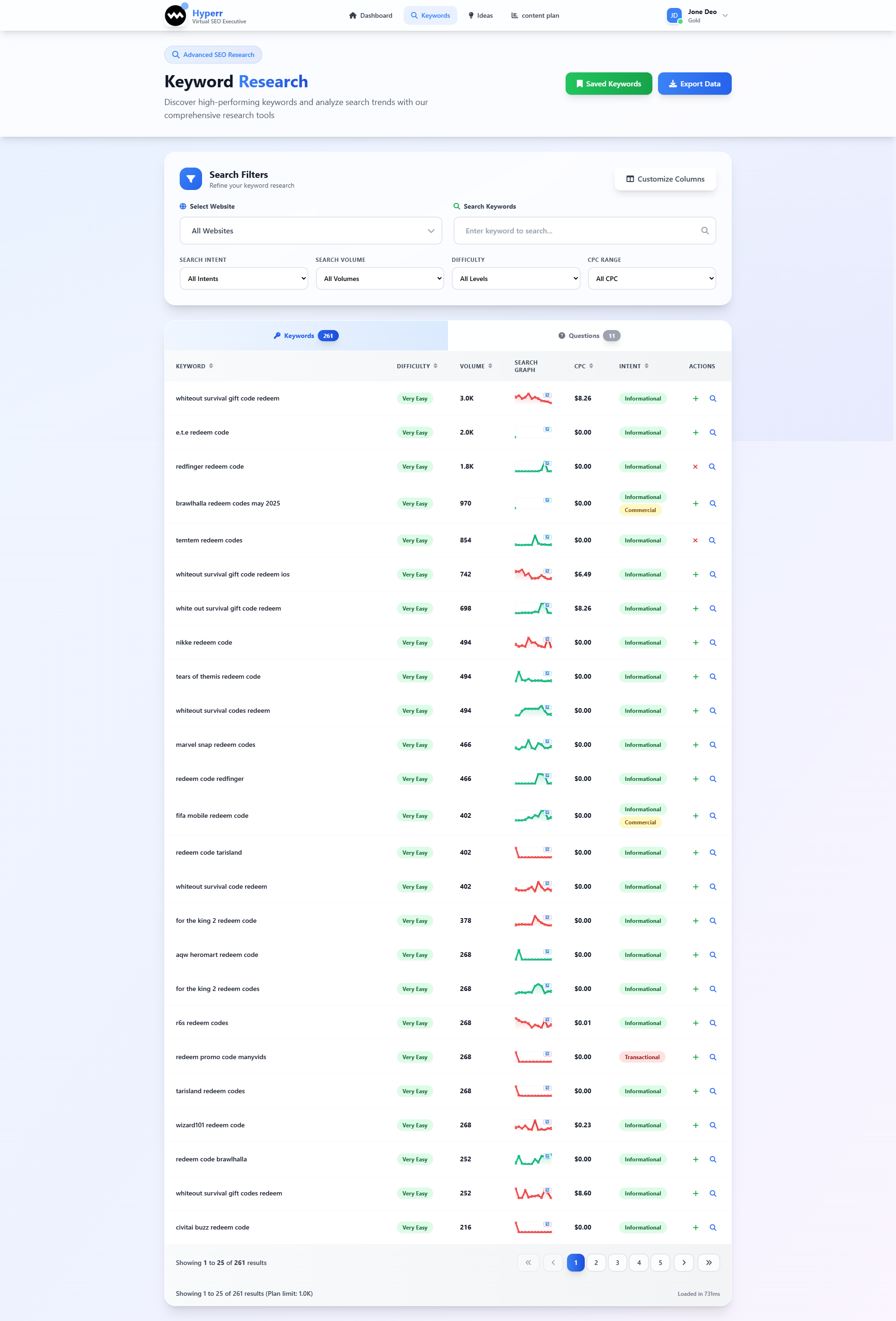Sort by the Keyword column
The image size is (896, 1321).
click(x=194, y=366)
